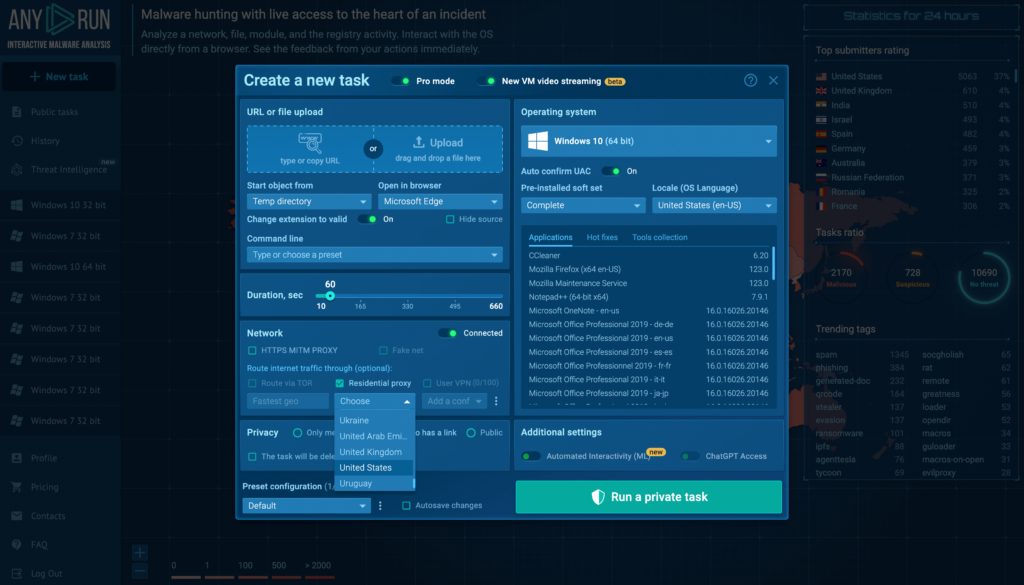The image size is (1024, 585).
Task: Click the type or copy URL icon
Action: click(x=309, y=143)
